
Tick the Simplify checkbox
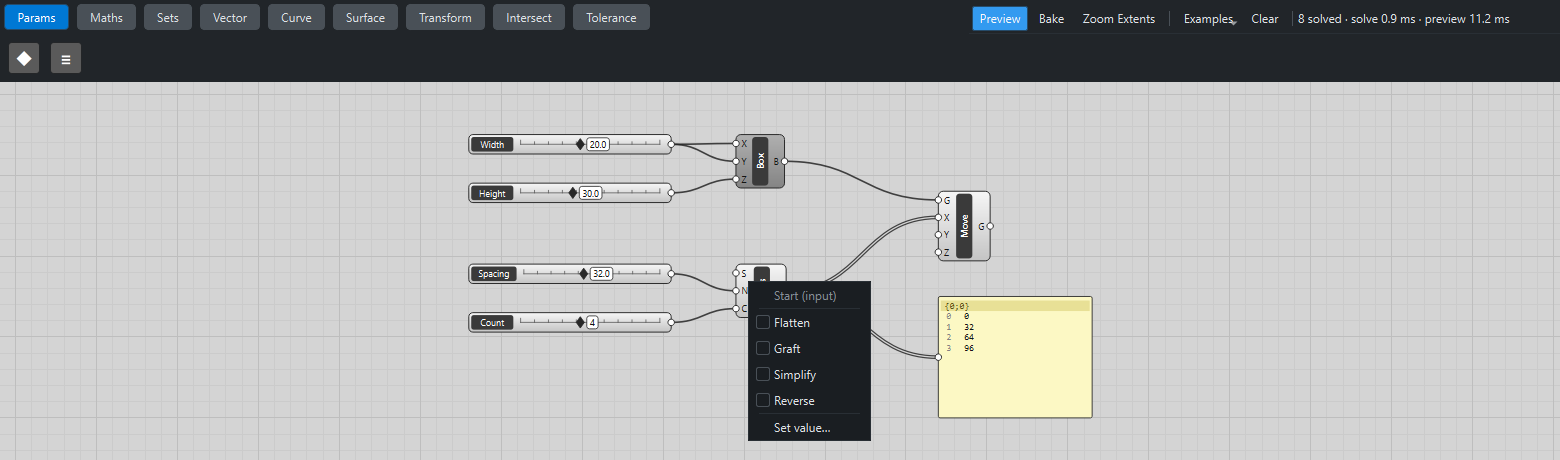pos(764,375)
